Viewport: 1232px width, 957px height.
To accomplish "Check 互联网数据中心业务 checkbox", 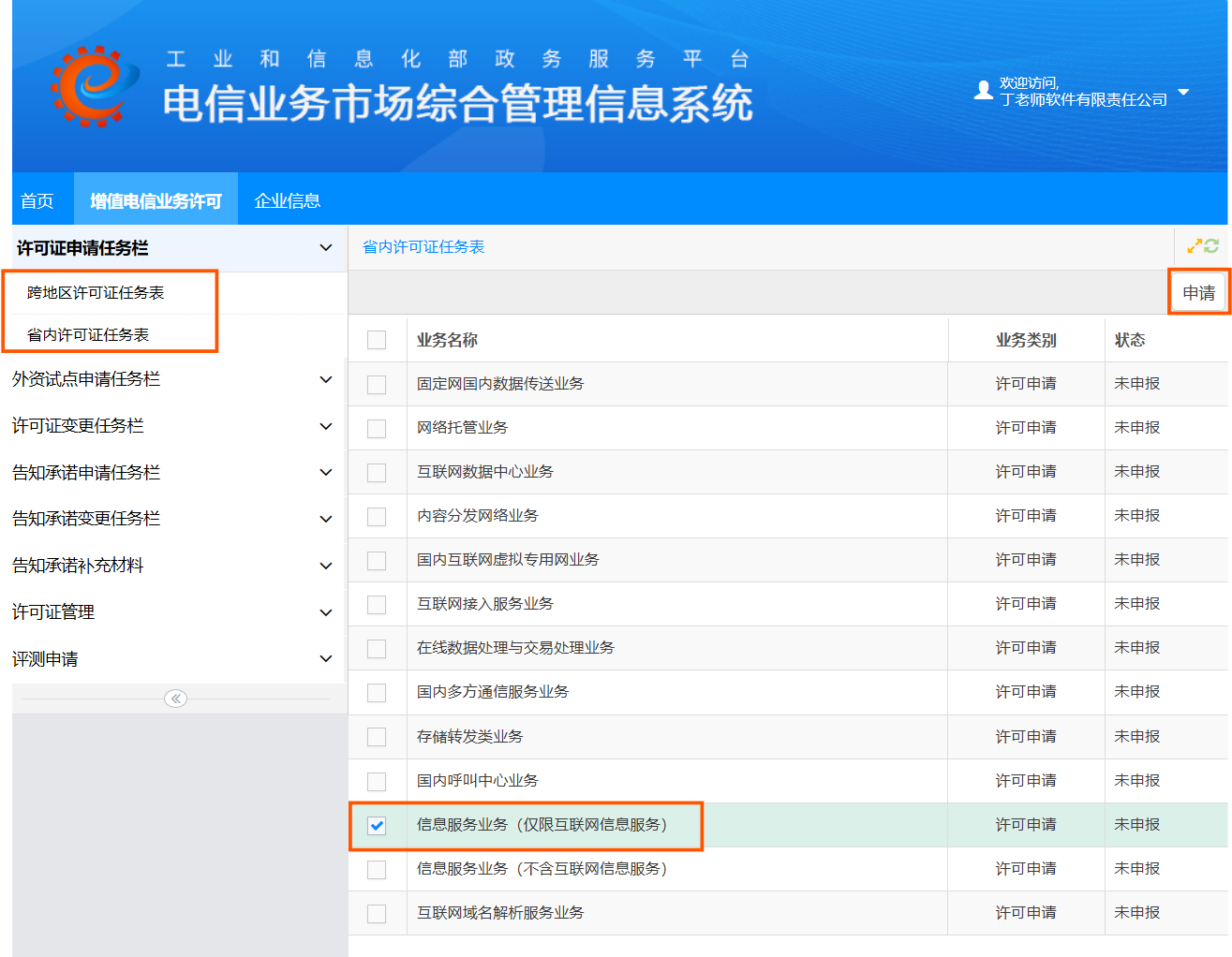I will [x=377, y=472].
